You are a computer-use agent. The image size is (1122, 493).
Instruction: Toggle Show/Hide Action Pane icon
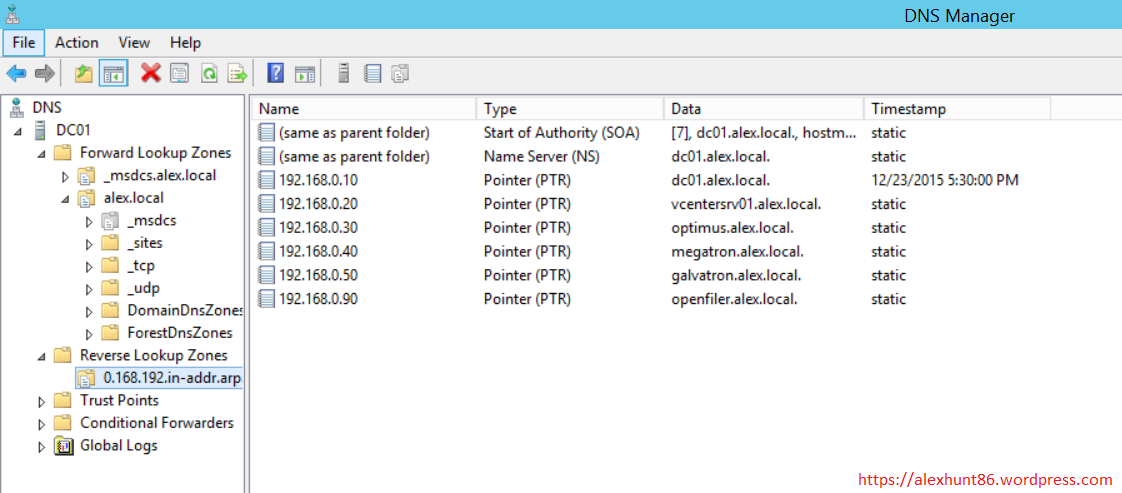tap(306, 73)
